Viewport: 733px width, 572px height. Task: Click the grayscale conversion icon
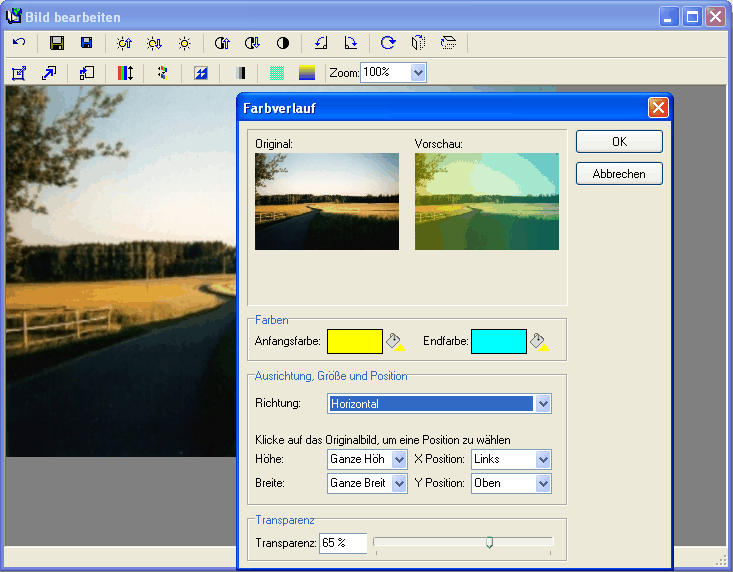click(240, 73)
